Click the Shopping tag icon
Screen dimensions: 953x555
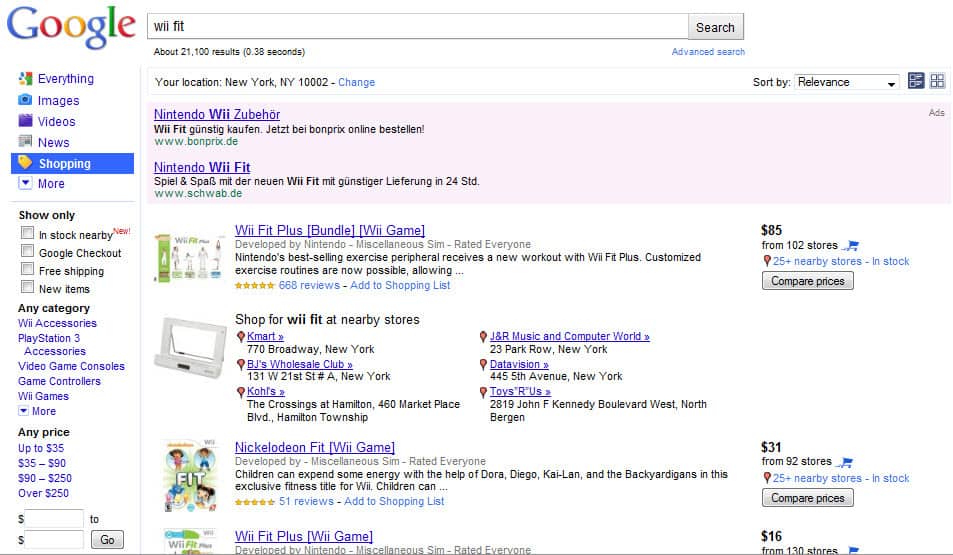click(x=25, y=162)
